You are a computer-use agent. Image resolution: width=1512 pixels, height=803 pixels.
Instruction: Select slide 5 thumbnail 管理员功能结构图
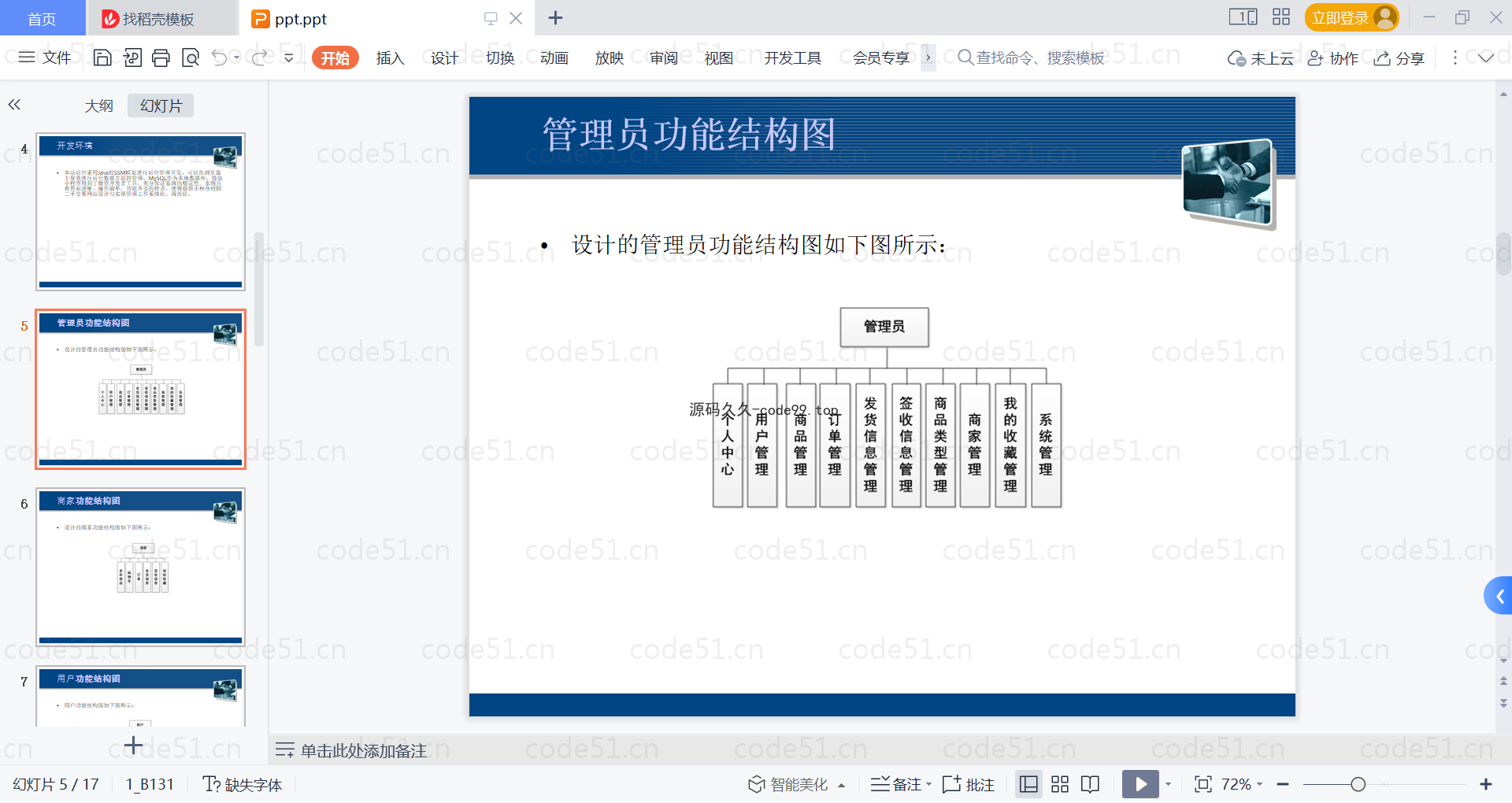coord(140,389)
